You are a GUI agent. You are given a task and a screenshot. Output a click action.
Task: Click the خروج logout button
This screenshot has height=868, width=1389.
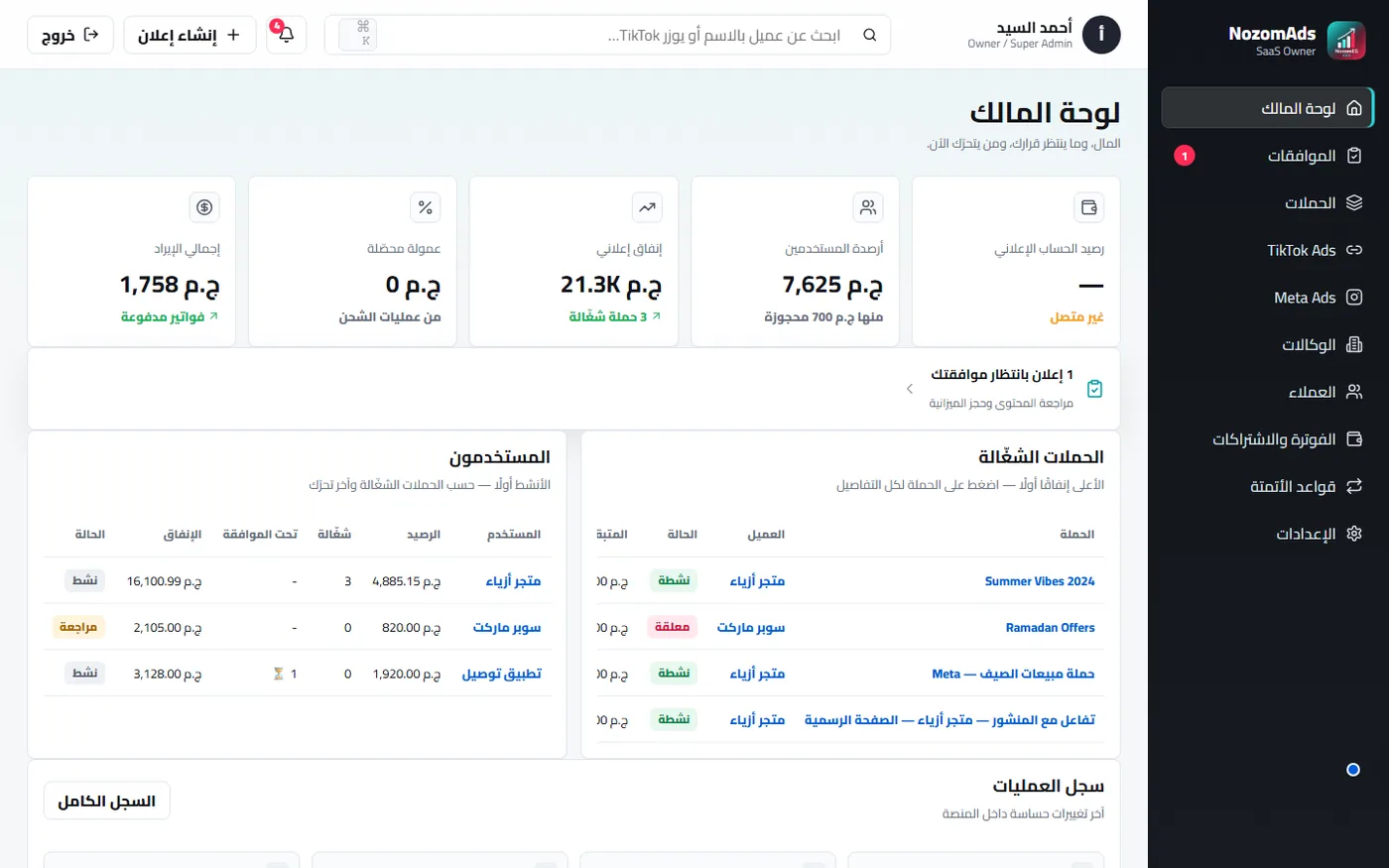(x=70, y=35)
